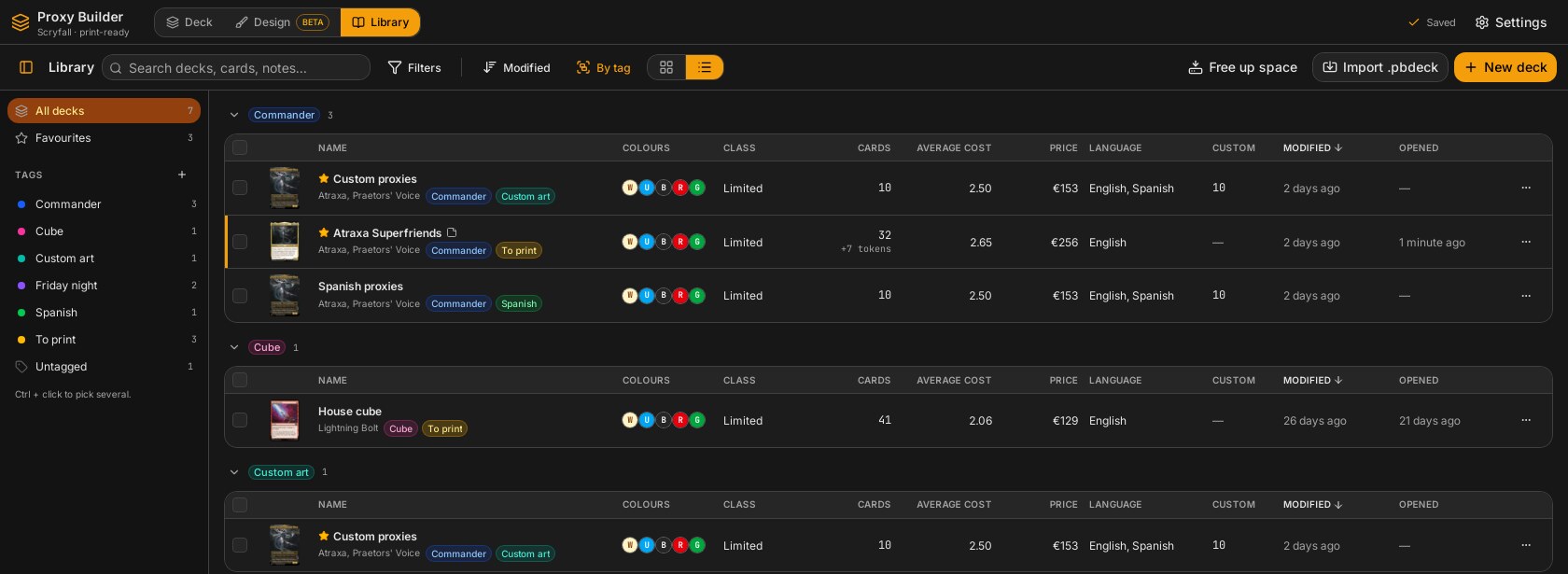
Task: Select all decks in Custom art group checkbox
Action: 240,505
